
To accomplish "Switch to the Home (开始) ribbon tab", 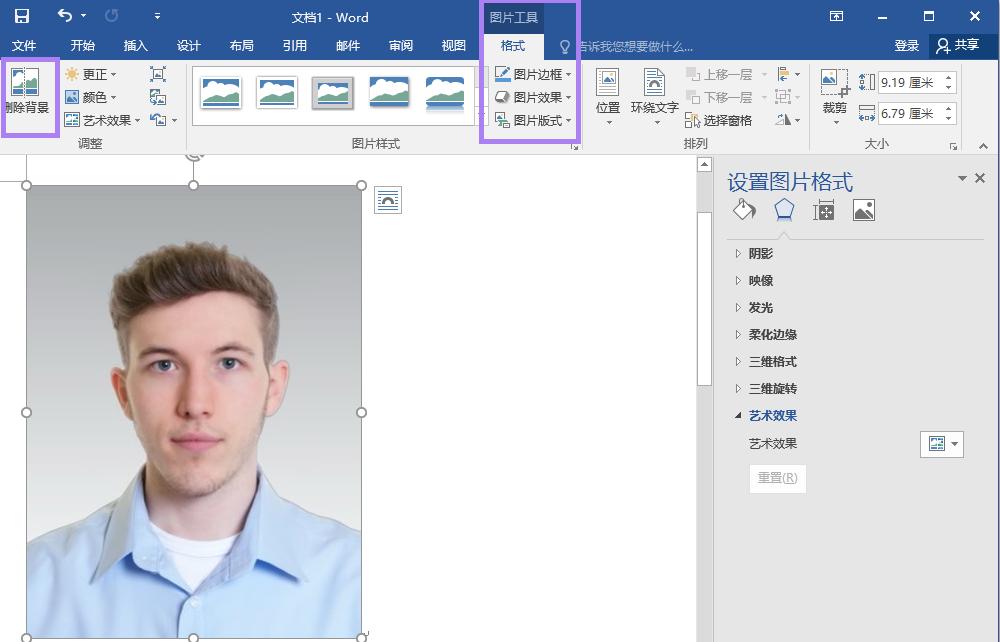I will [82, 45].
